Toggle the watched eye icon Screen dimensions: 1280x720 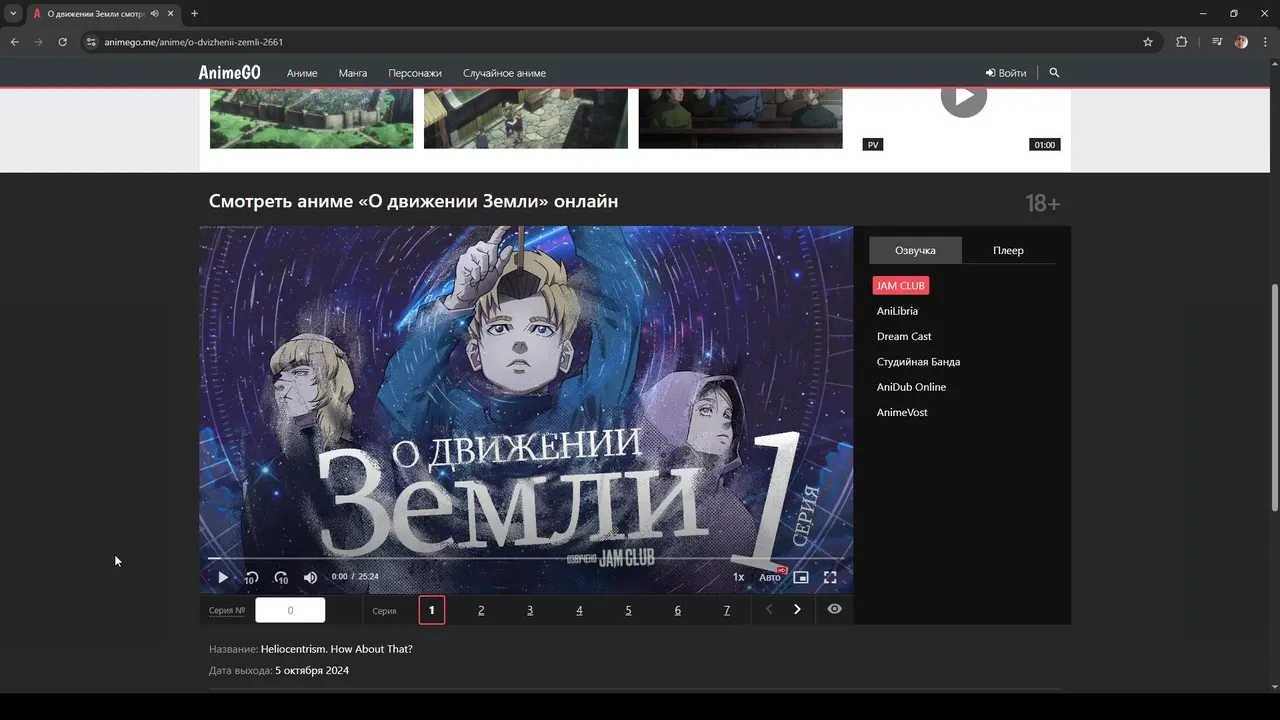click(834, 609)
